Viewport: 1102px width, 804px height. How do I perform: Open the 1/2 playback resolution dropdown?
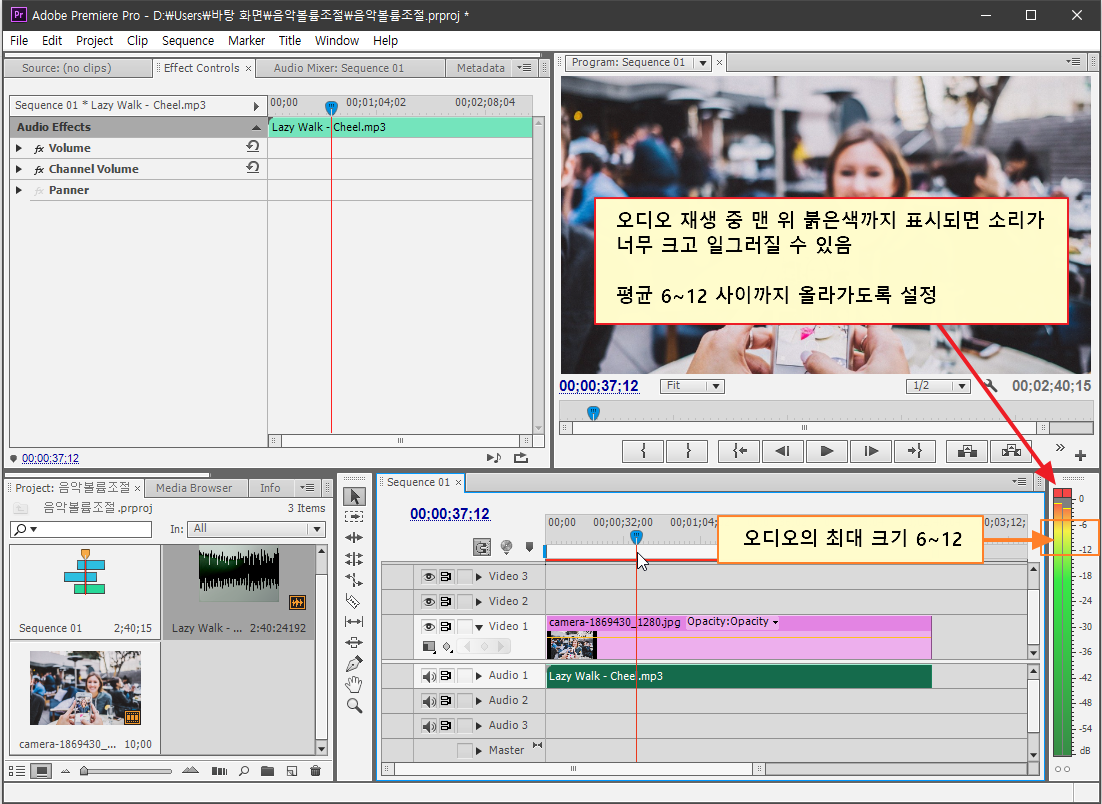click(938, 386)
